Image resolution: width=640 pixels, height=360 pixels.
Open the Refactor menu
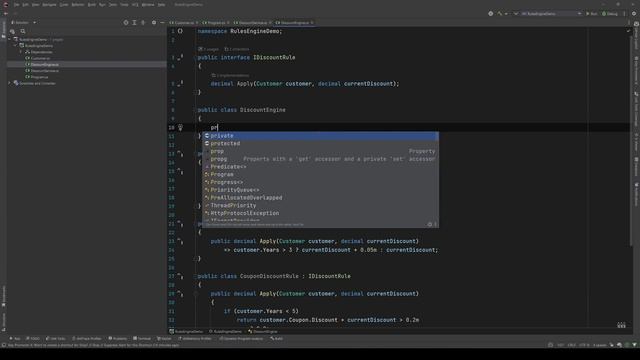(78, 4)
